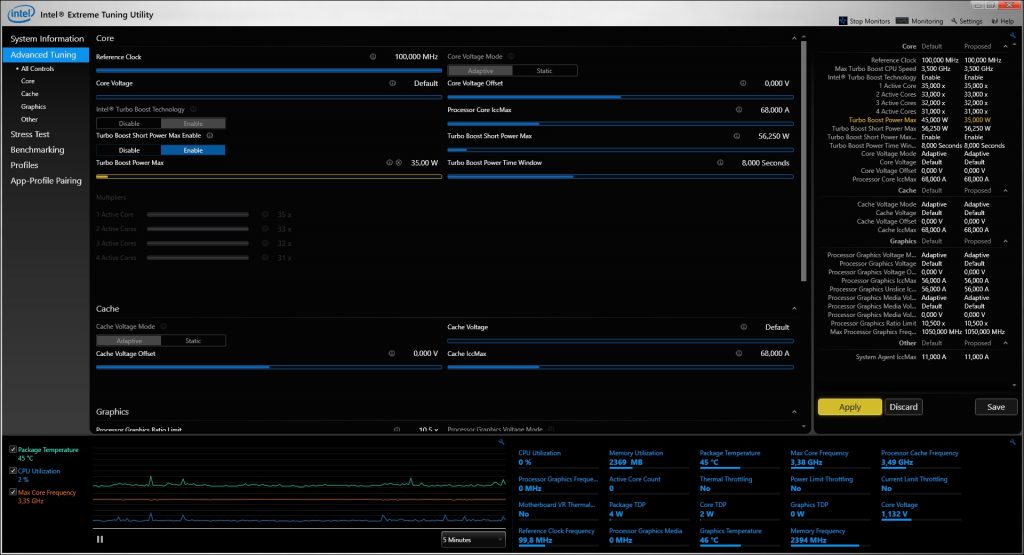Select Static Core Voltage Mode
The width and height of the screenshot is (1024, 555).
point(544,71)
